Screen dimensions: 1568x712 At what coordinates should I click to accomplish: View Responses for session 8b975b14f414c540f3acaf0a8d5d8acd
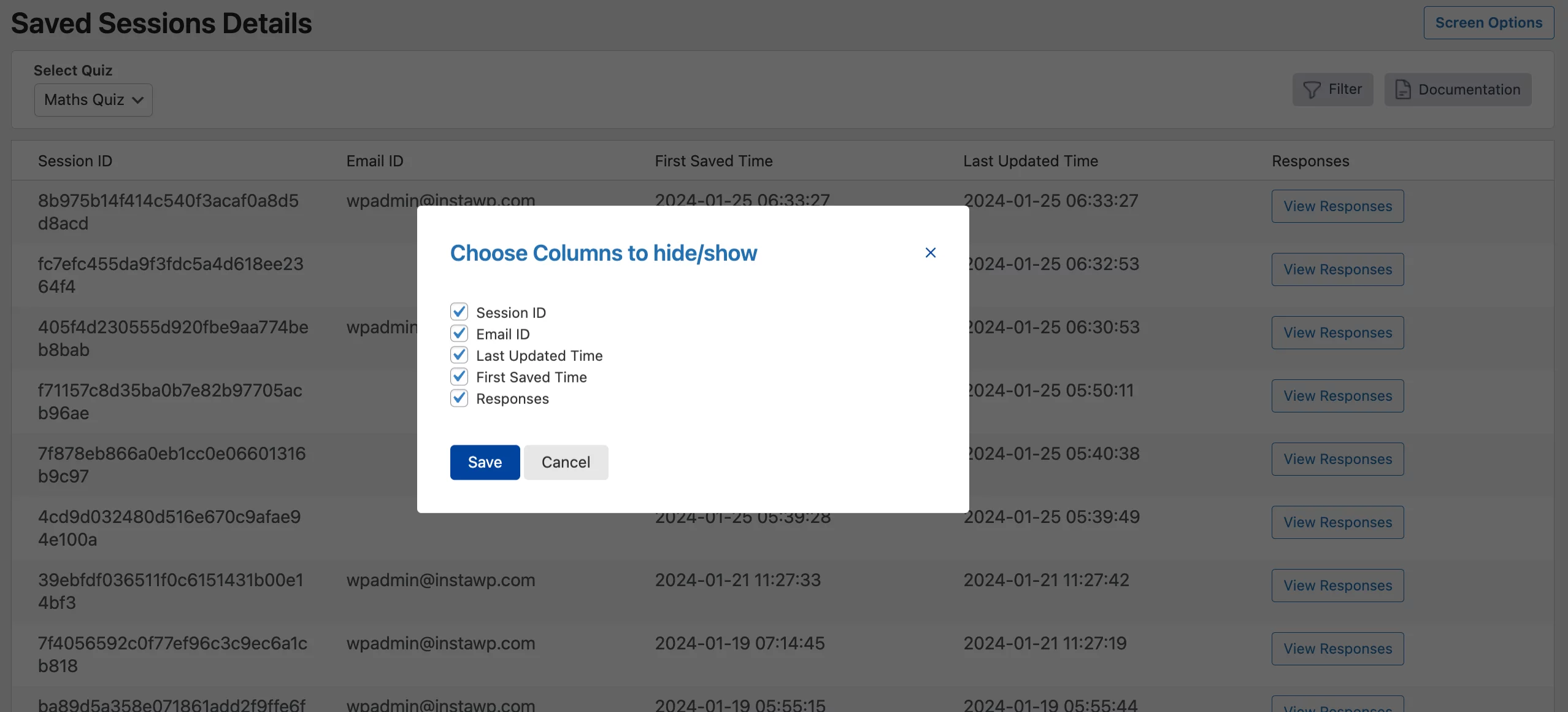click(x=1337, y=206)
